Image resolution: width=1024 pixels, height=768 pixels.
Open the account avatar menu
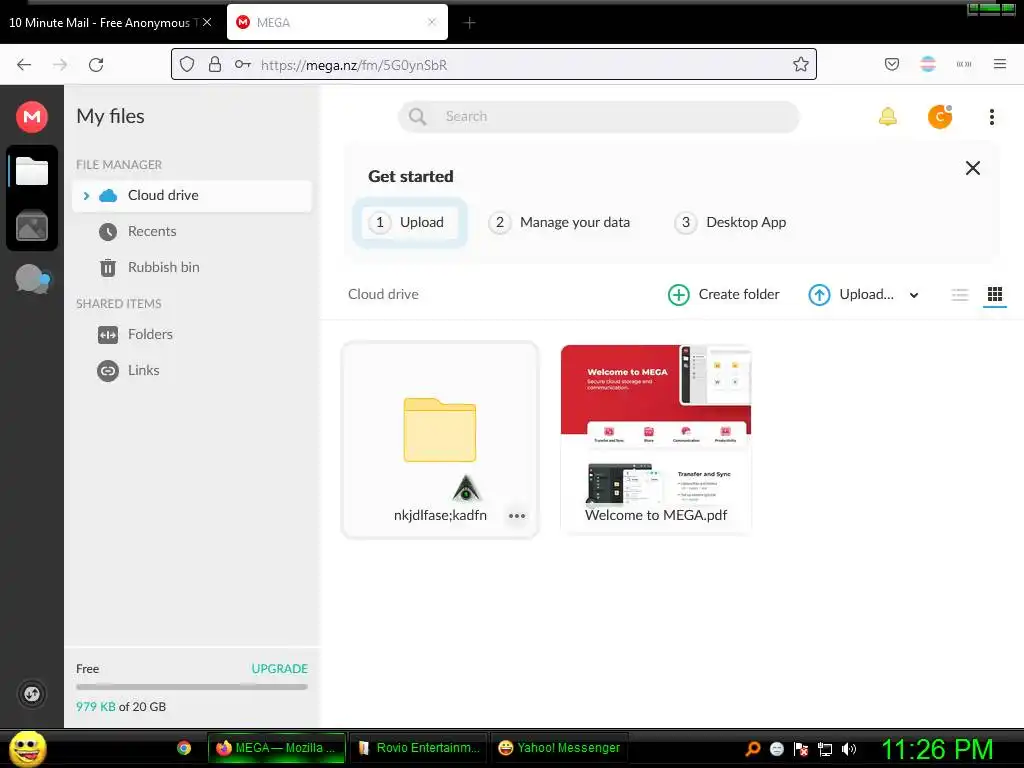tap(940, 117)
